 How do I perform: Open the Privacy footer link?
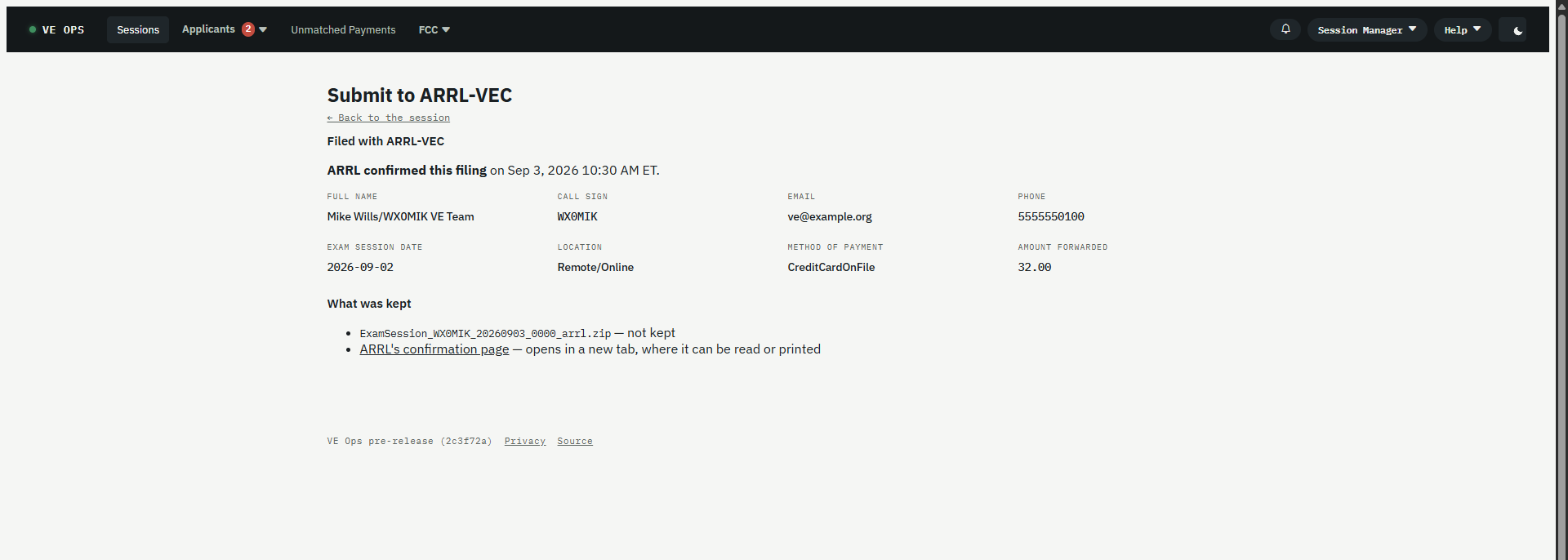click(x=525, y=441)
